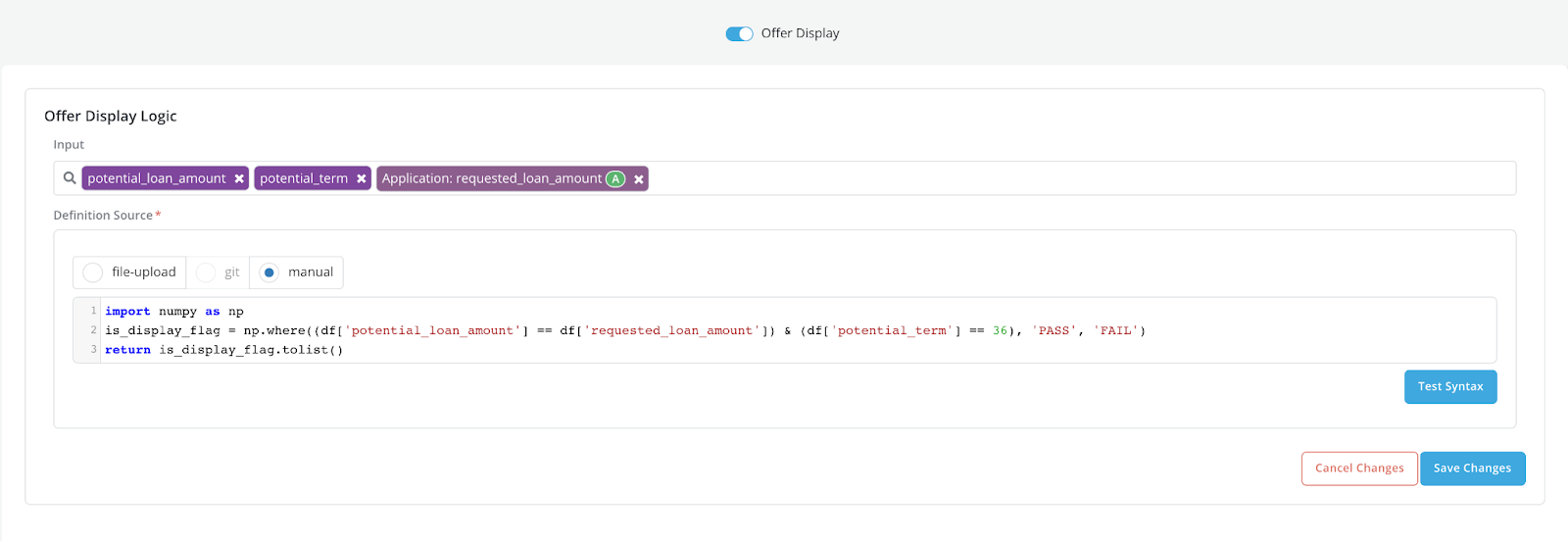The image size is (1568, 541).
Task: Select the potential_term tag label
Action: [304, 178]
